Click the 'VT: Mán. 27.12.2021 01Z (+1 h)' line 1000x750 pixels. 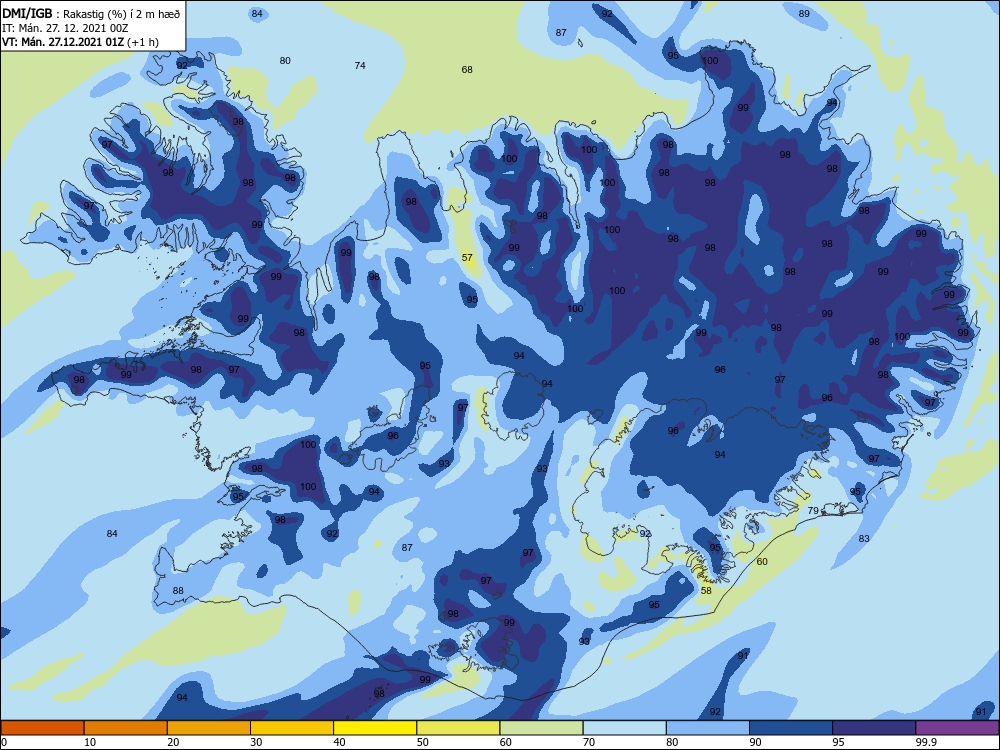pyautogui.click(x=80, y=42)
